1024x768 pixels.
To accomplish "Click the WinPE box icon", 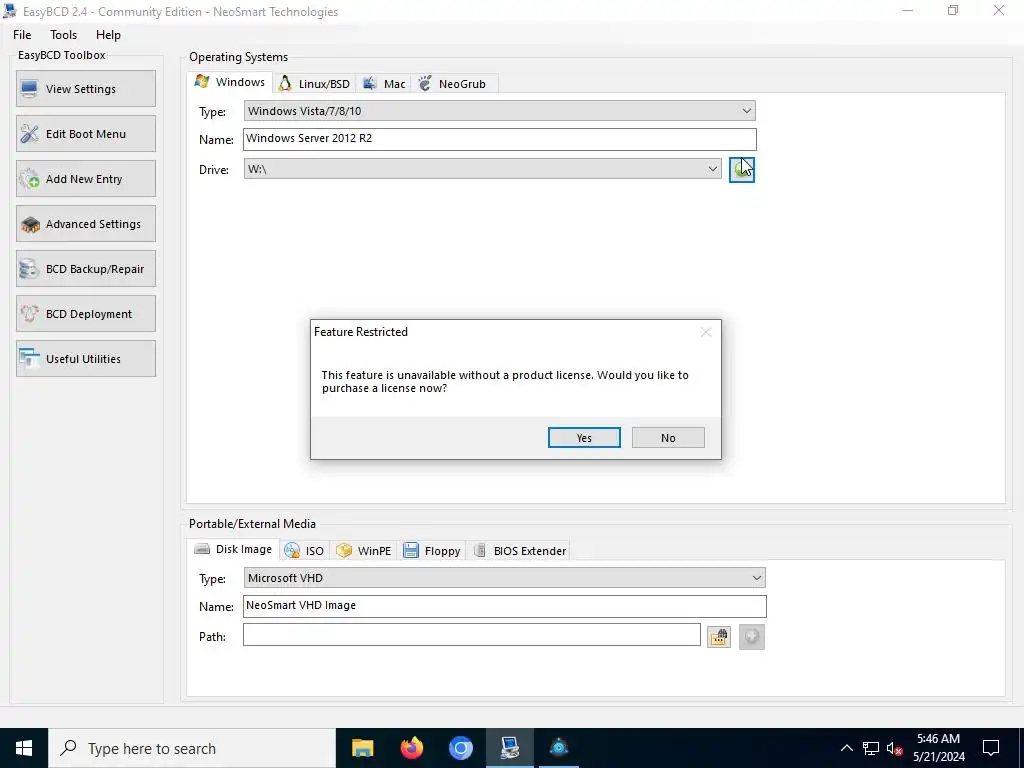I will click(344, 551).
